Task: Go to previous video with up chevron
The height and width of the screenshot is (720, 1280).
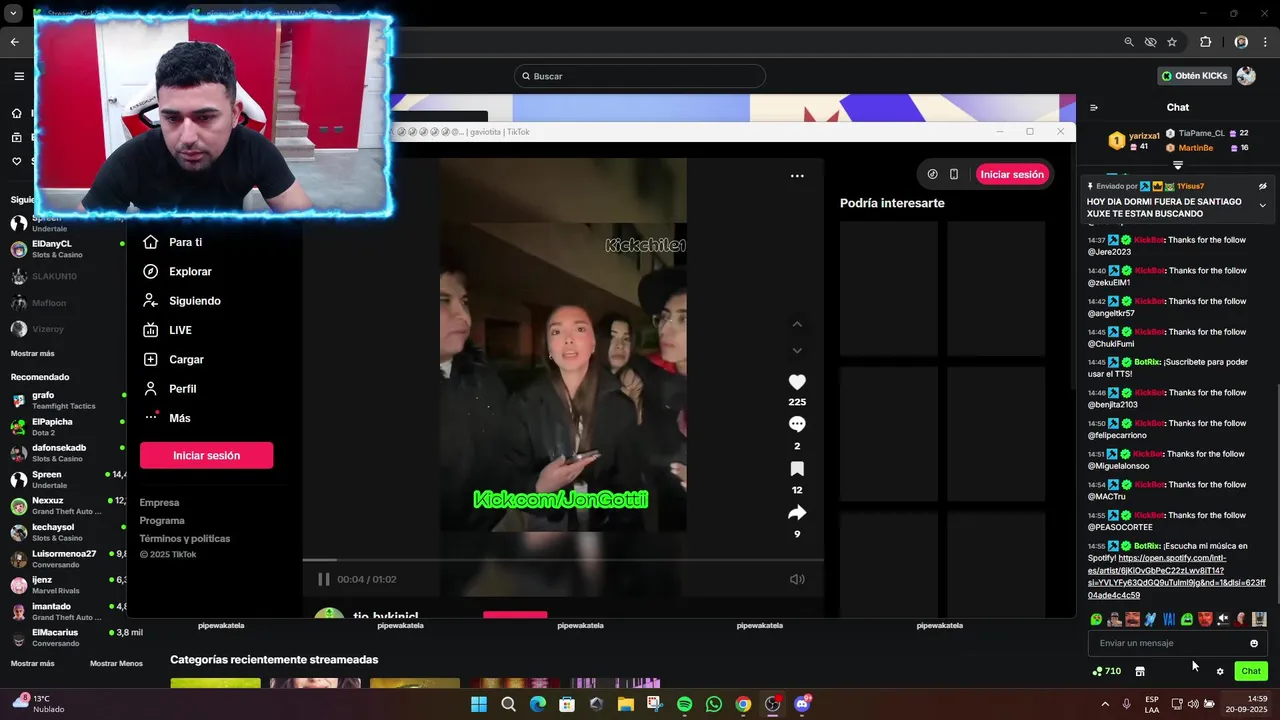Action: (797, 324)
